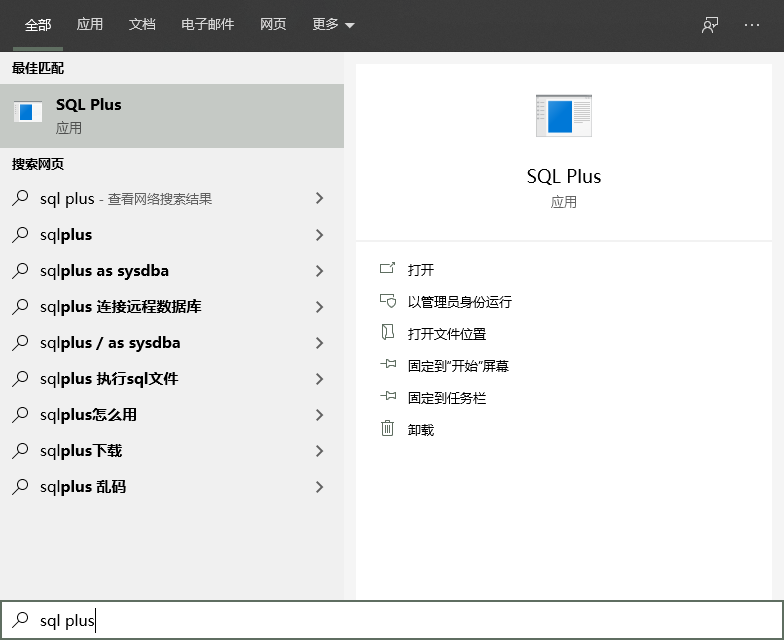
Task: Expand the "sqlplus怎么用" chevron
Action: [x=320, y=414]
